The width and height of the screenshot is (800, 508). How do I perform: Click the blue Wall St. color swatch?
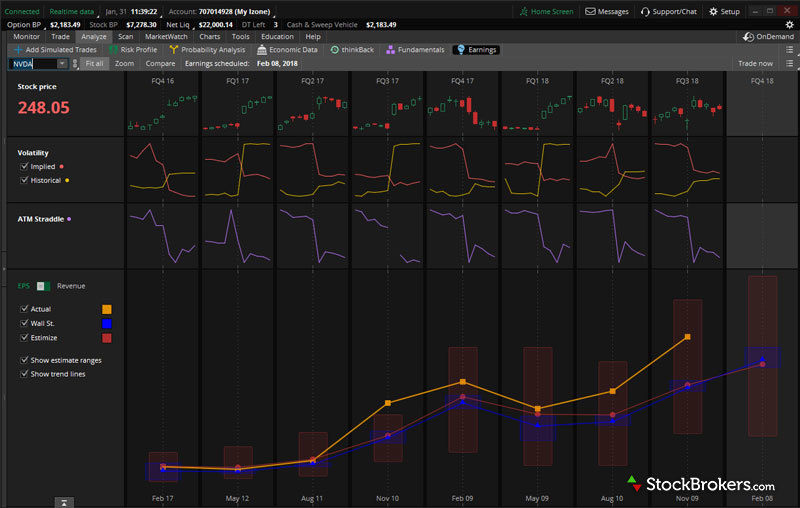(107, 323)
